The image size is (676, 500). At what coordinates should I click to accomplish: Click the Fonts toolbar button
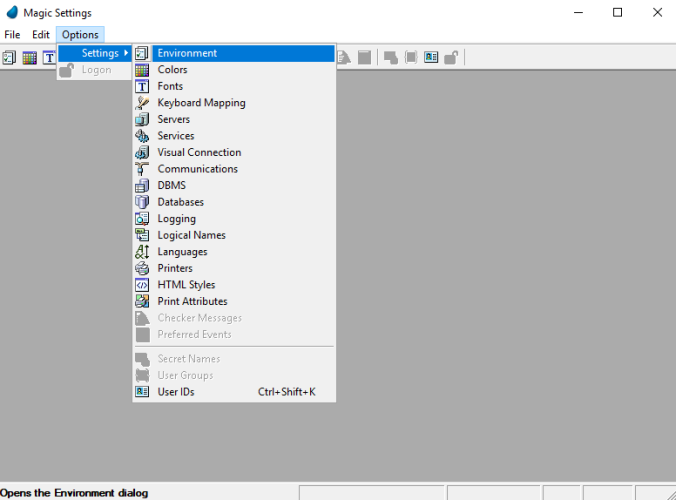[x=49, y=57]
